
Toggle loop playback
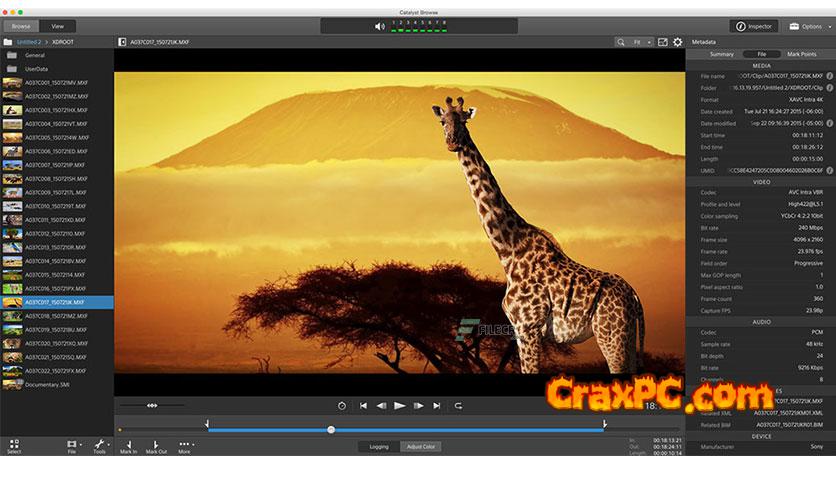point(458,405)
